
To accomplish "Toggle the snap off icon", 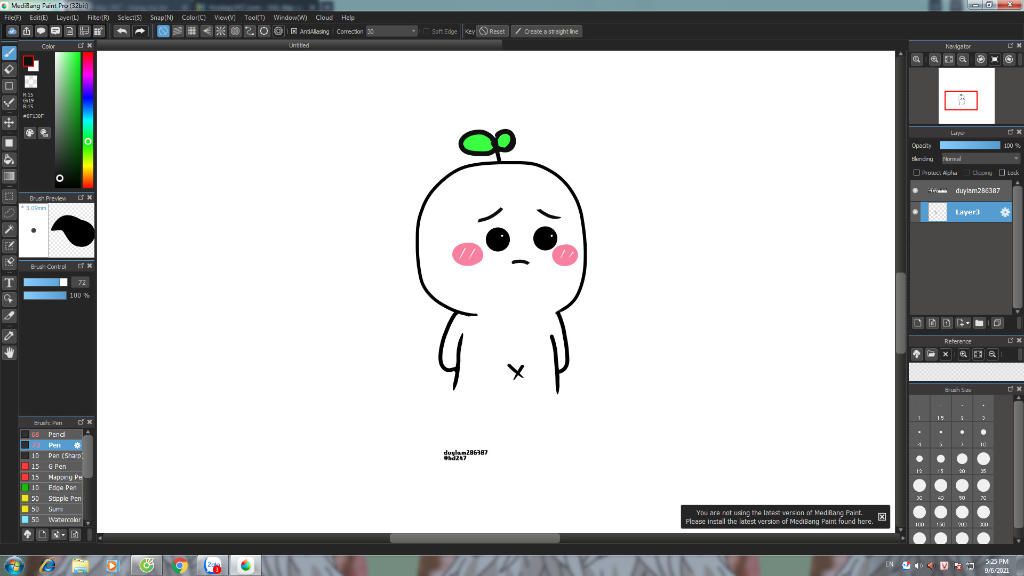I will [x=163, y=31].
